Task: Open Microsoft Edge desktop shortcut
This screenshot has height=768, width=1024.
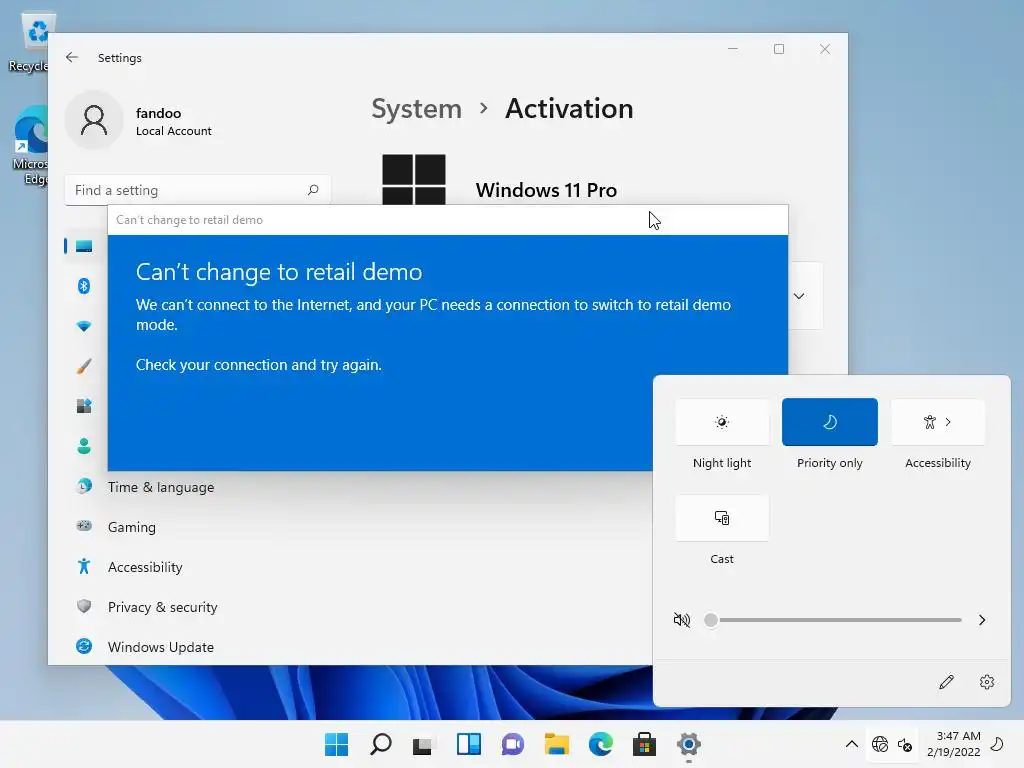Action: point(31,145)
